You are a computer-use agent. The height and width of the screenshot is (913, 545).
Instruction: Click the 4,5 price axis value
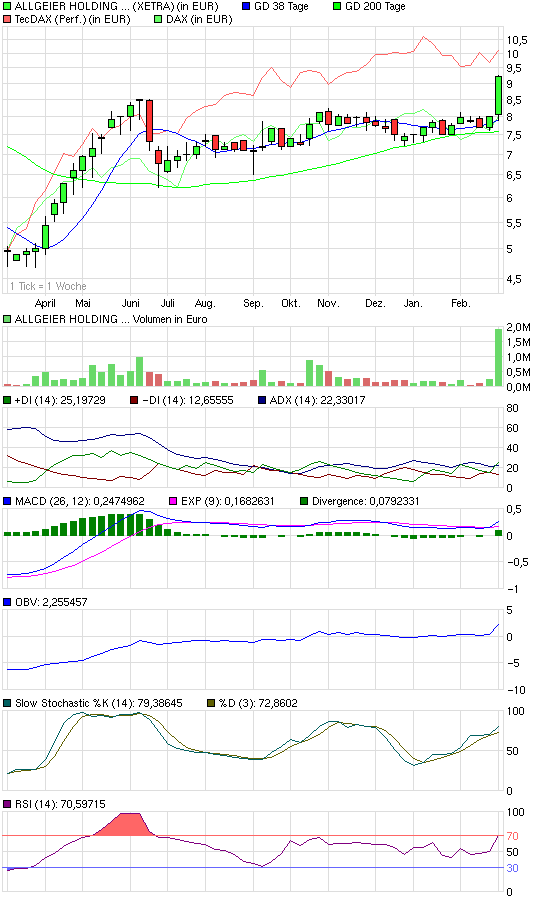[514, 279]
